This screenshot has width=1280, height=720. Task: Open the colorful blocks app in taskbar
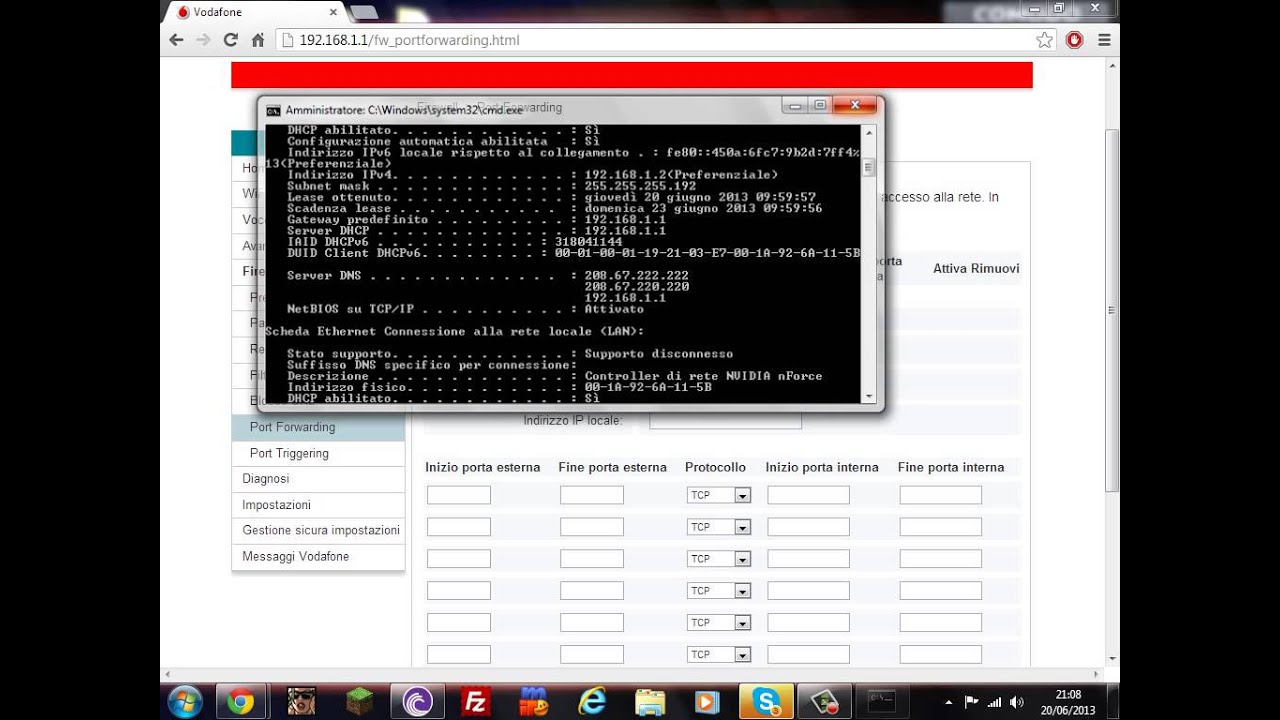533,702
